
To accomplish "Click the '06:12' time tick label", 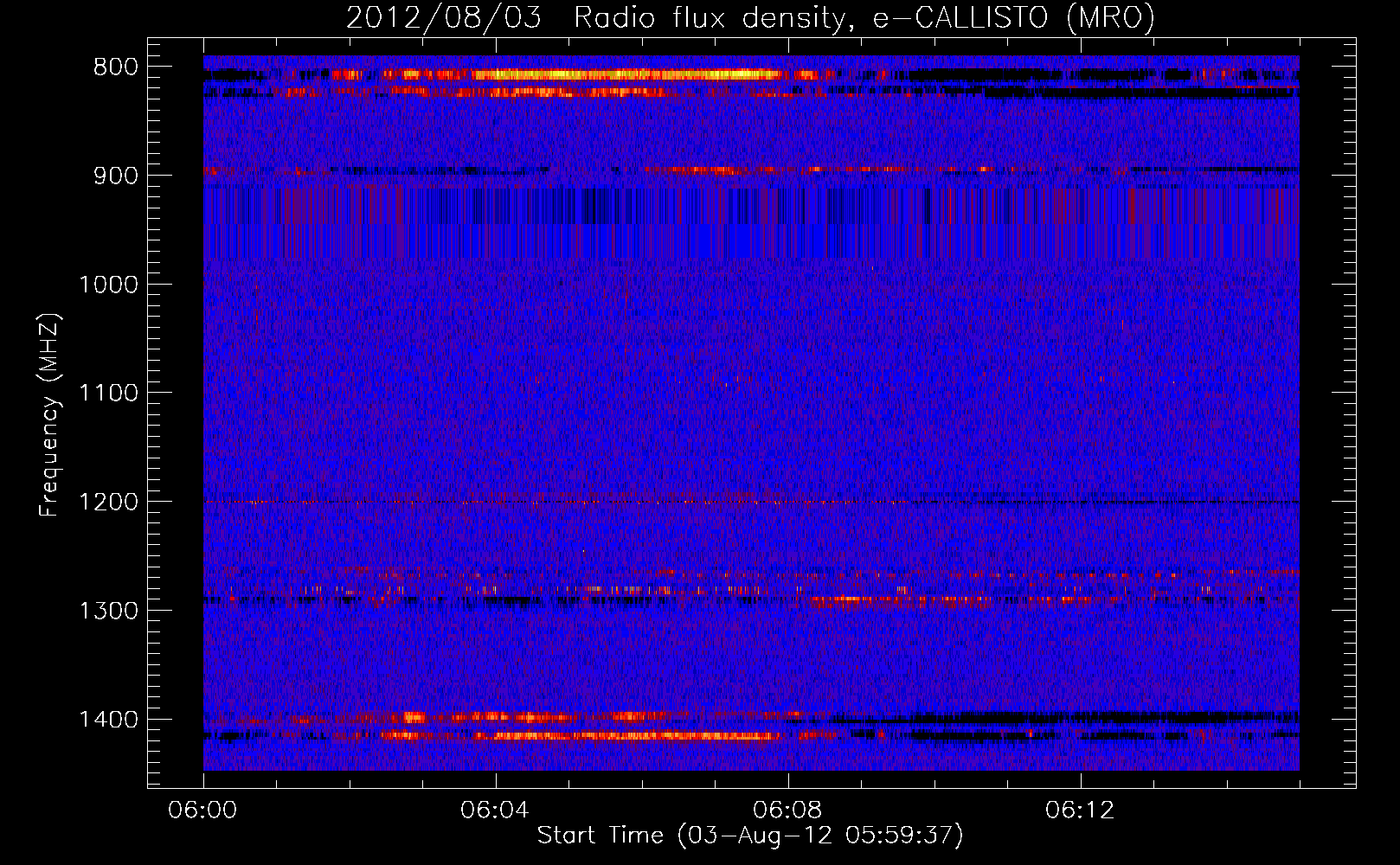I will pos(1080,811).
